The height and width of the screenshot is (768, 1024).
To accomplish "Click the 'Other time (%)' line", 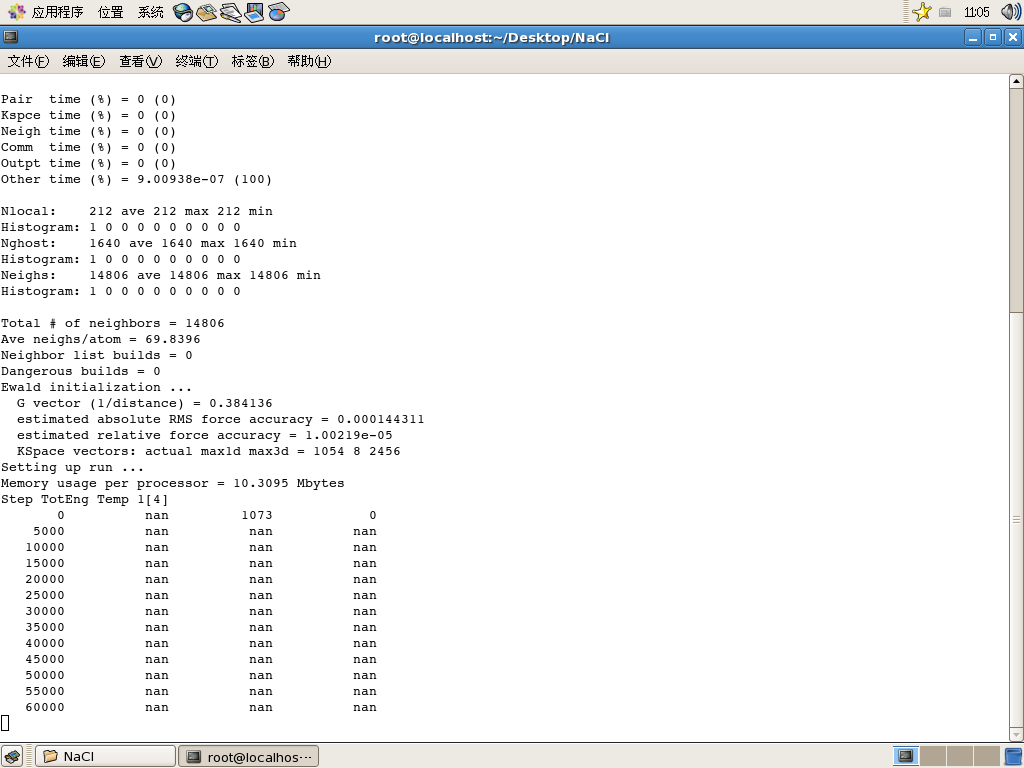I will 136,180.
